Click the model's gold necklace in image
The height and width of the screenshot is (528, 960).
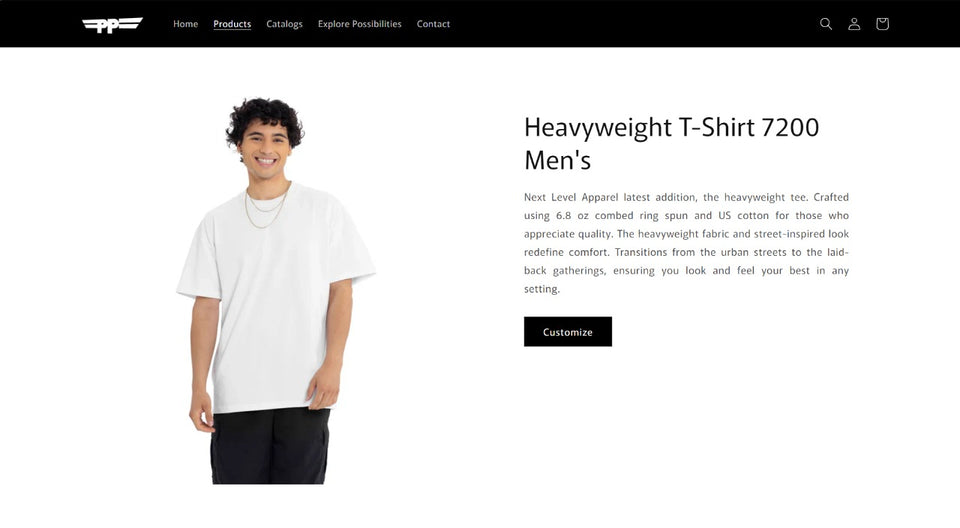coord(266,207)
